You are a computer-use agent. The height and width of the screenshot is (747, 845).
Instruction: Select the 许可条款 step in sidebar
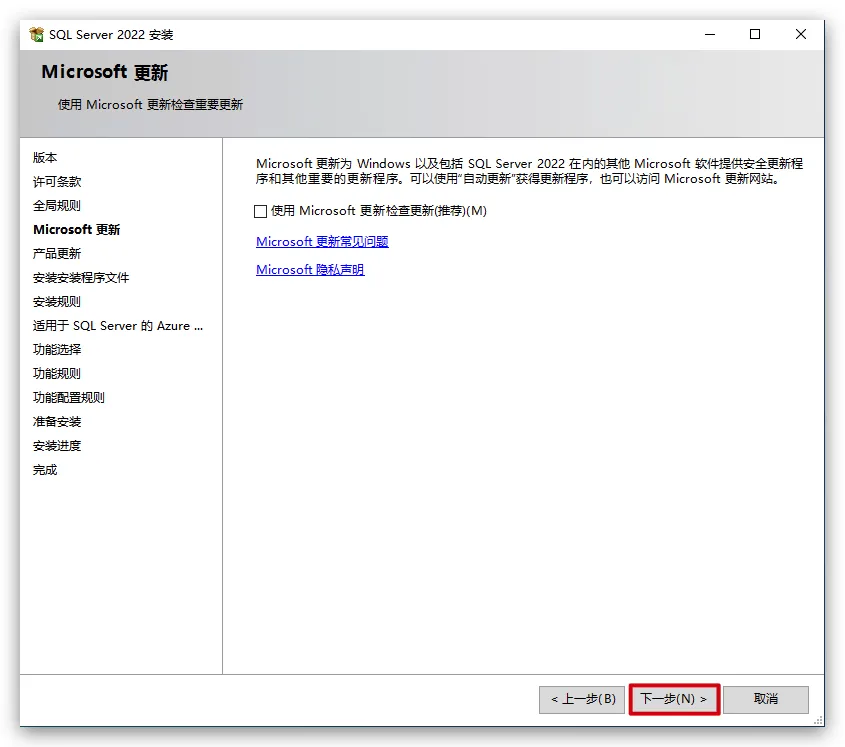point(57,182)
